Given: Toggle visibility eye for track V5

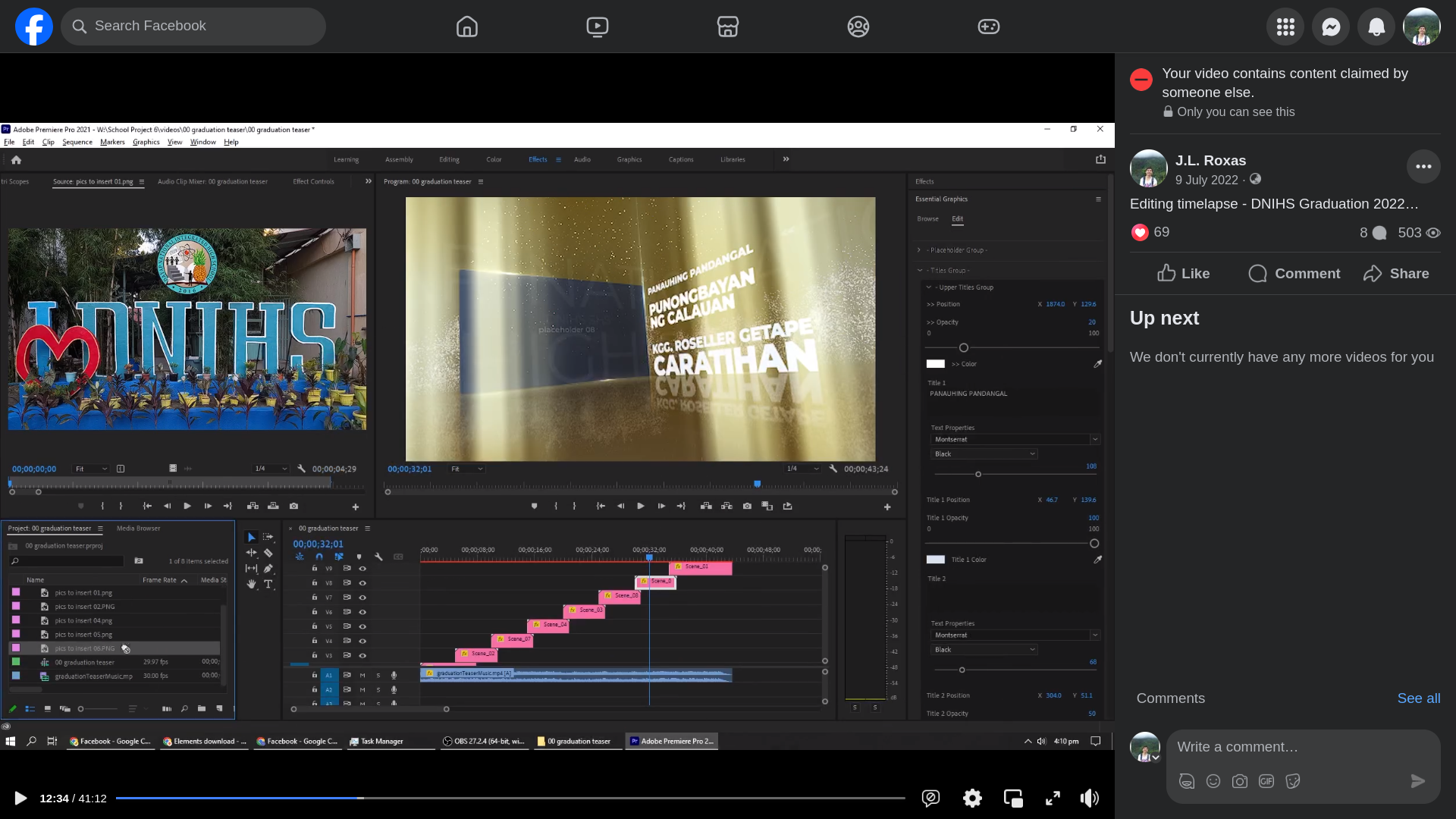Looking at the screenshot, I should [x=362, y=626].
